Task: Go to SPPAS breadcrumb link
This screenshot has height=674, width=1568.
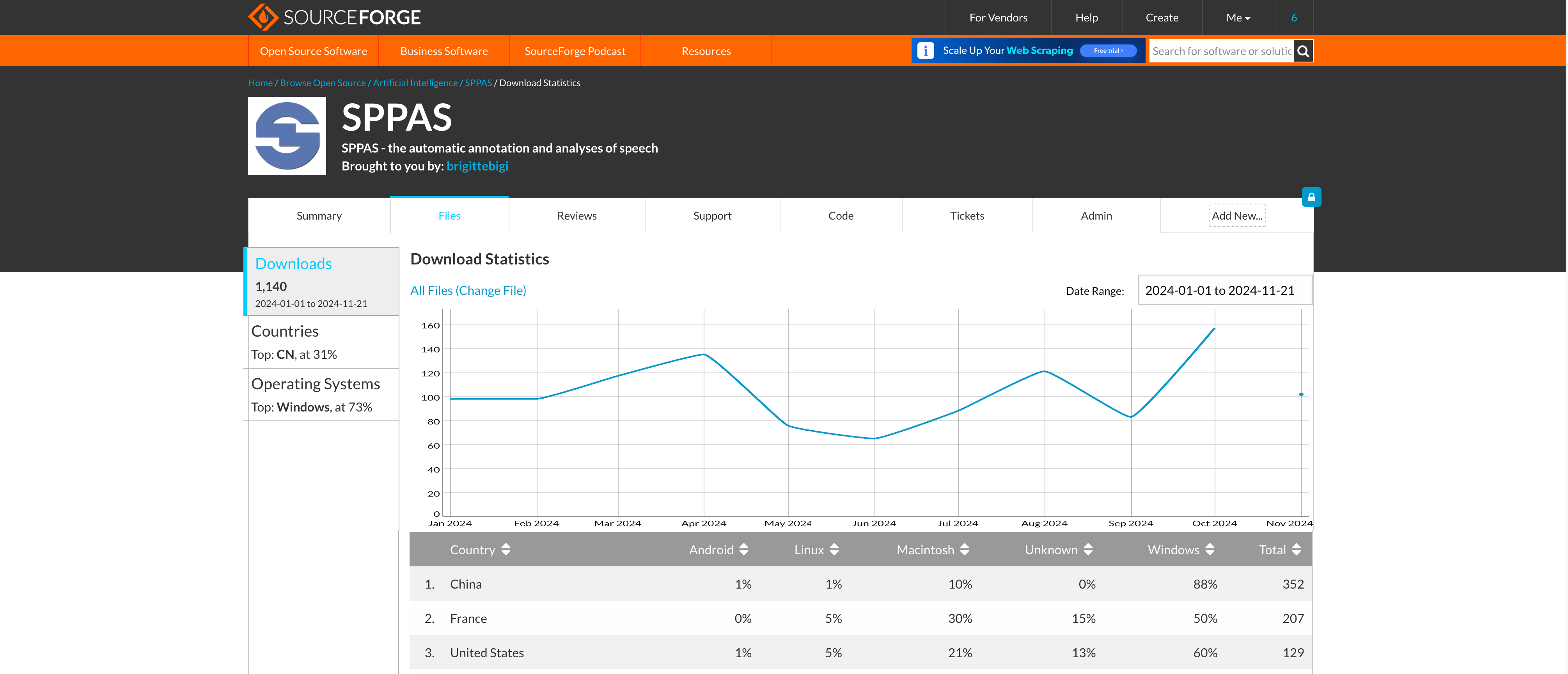Action: pos(479,83)
